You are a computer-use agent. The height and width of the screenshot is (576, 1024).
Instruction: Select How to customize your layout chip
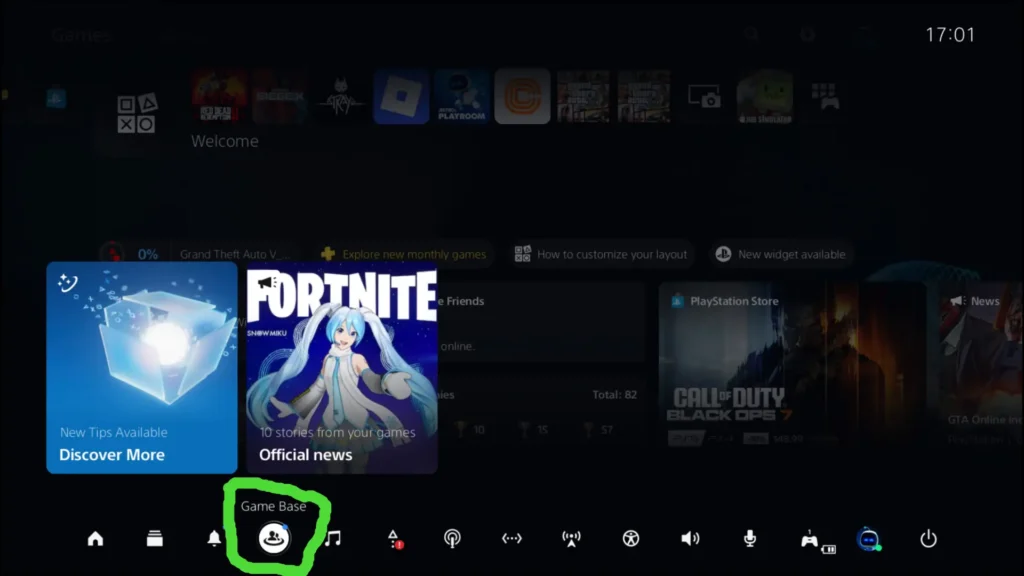(601, 254)
